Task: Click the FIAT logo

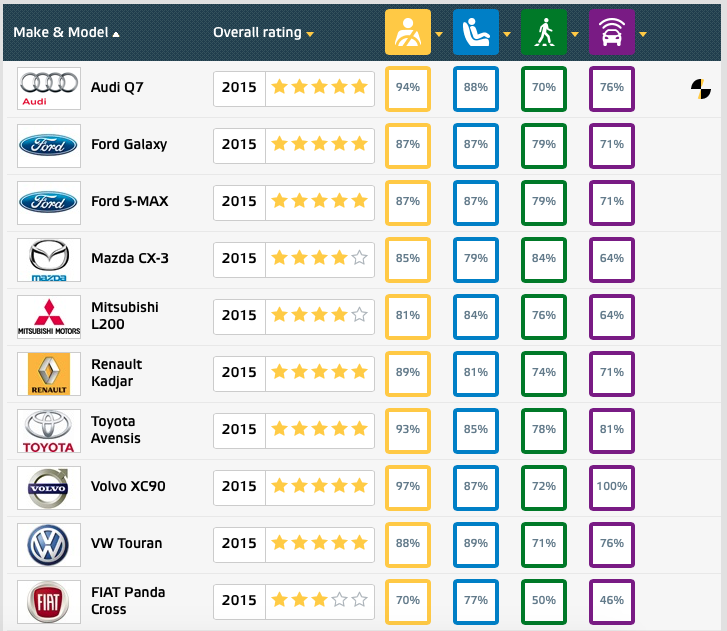Action: coord(49,602)
